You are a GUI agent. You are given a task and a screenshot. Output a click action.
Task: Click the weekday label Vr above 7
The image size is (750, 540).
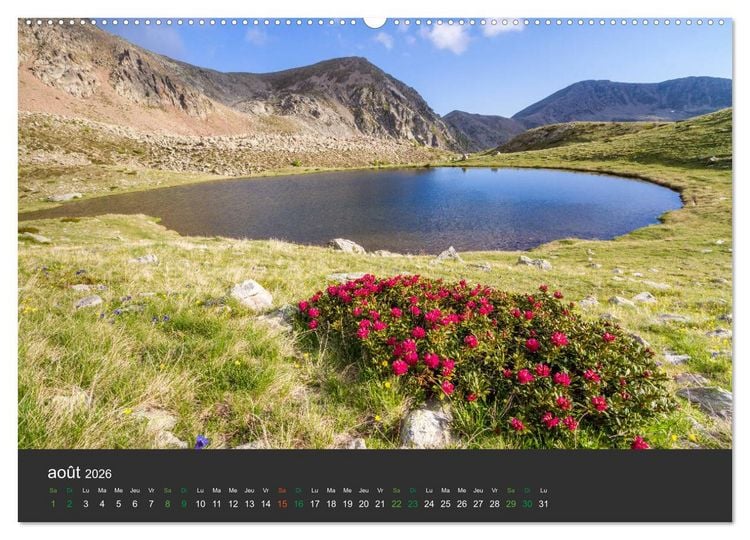pyautogui.click(x=151, y=490)
